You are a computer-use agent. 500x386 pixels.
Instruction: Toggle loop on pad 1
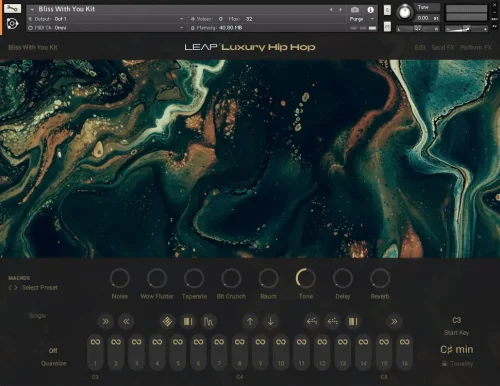pyautogui.click(x=95, y=342)
